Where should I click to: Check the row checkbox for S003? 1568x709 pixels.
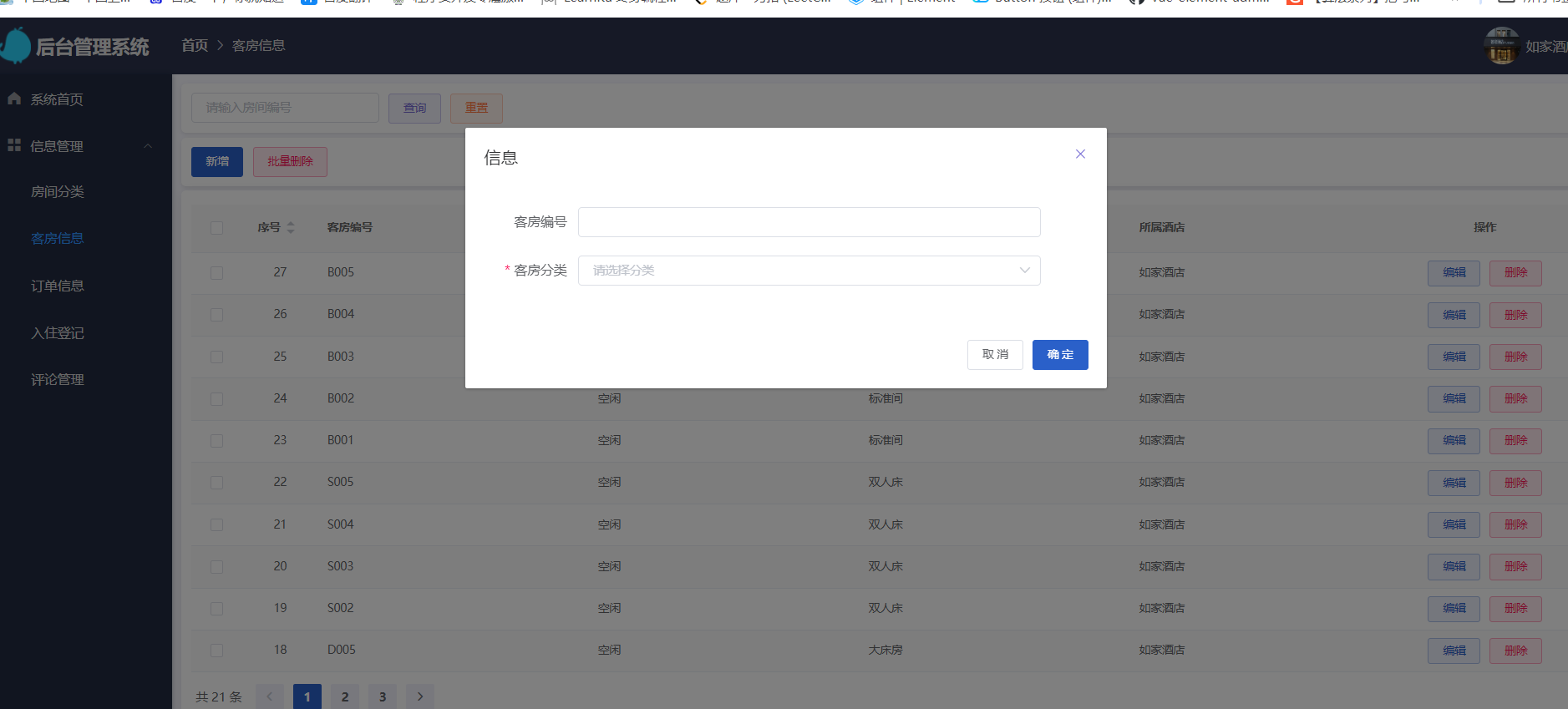tap(217, 566)
